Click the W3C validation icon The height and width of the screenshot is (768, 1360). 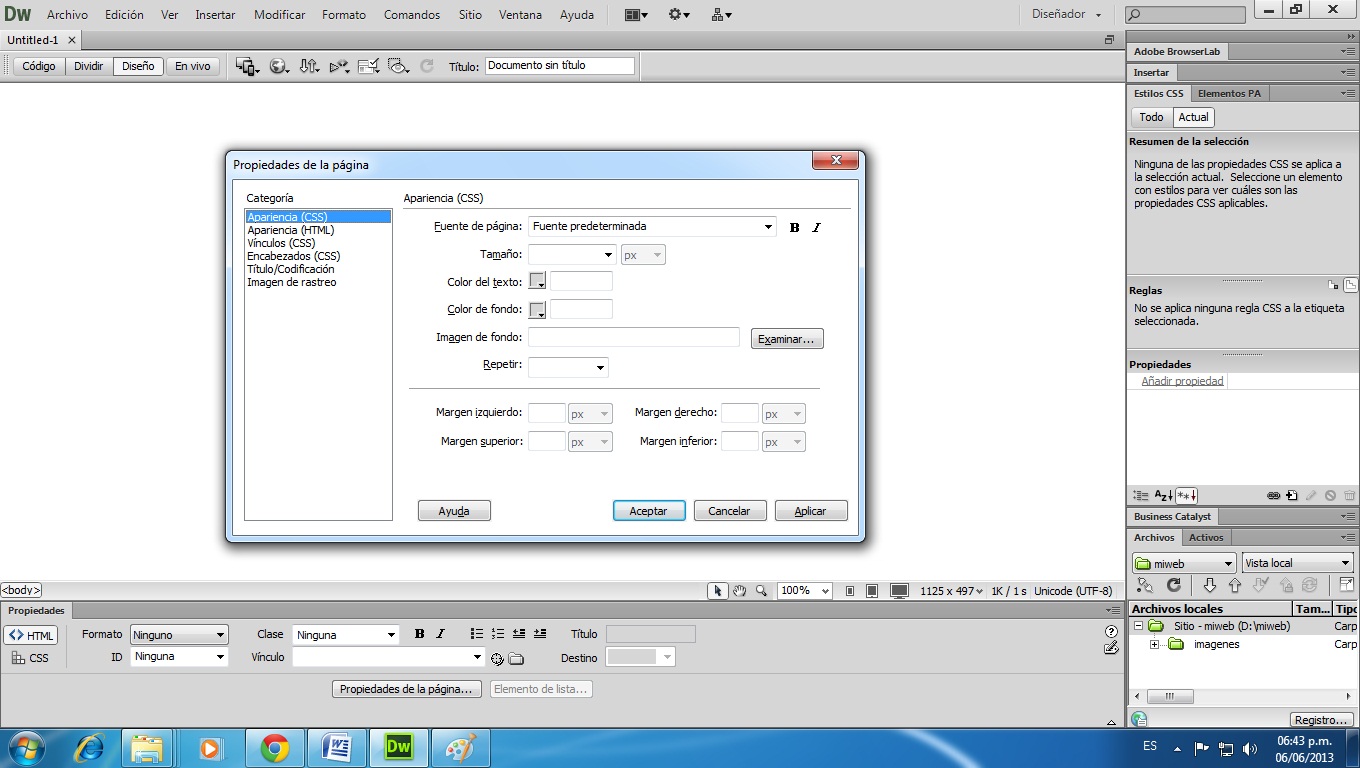[340, 66]
